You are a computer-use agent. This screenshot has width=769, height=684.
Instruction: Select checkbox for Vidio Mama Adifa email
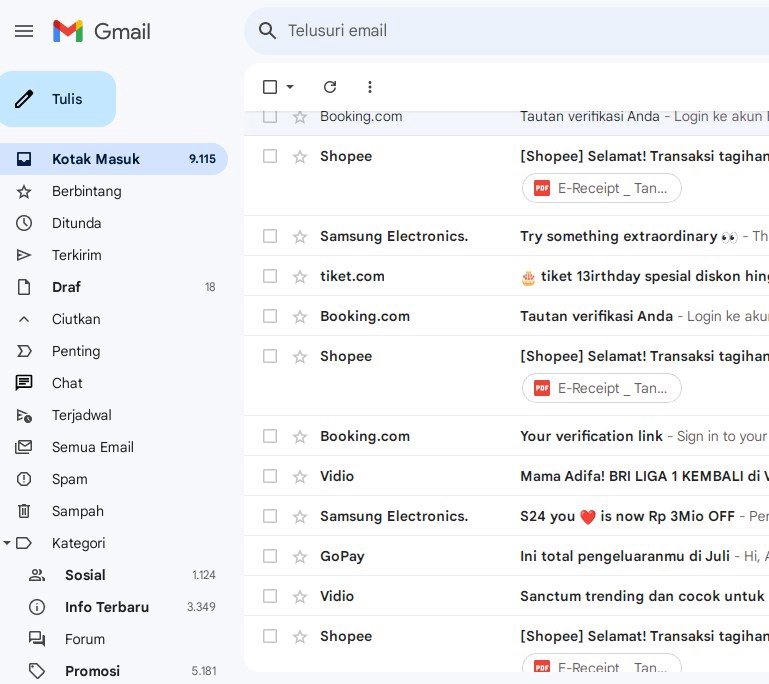[x=270, y=476]
